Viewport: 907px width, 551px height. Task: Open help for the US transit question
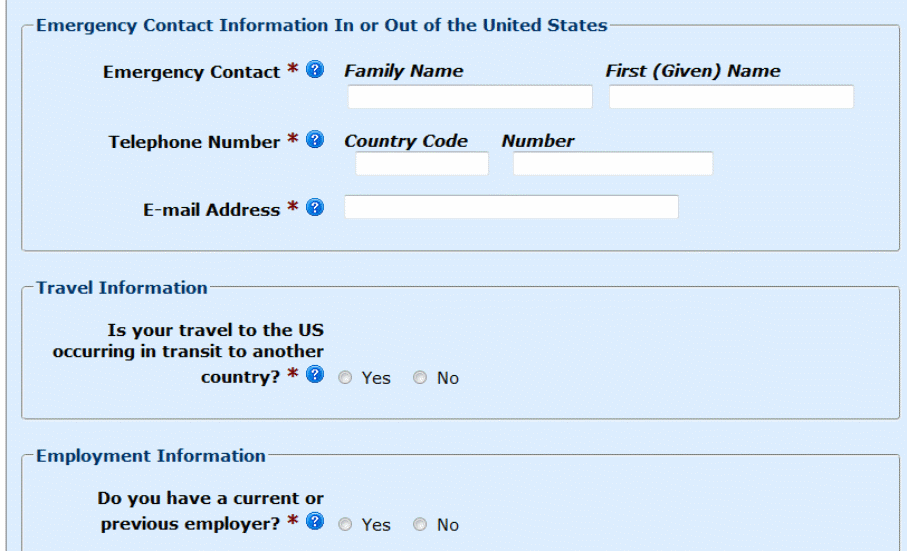point(315,375)
